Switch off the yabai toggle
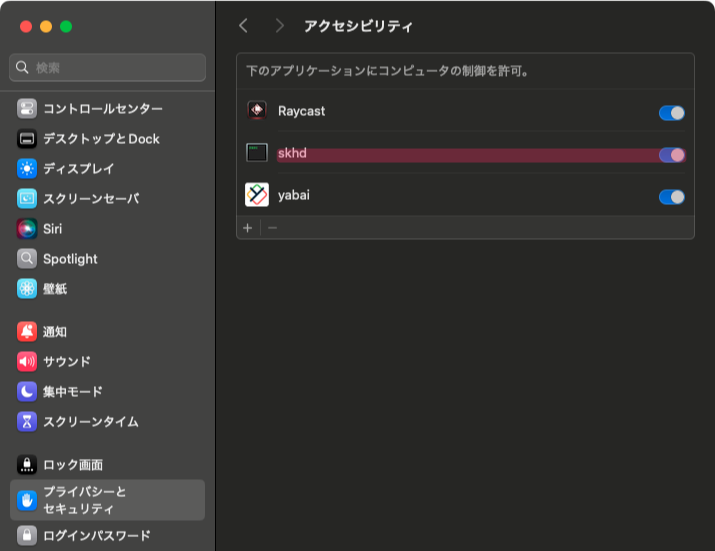 point(672,197)
